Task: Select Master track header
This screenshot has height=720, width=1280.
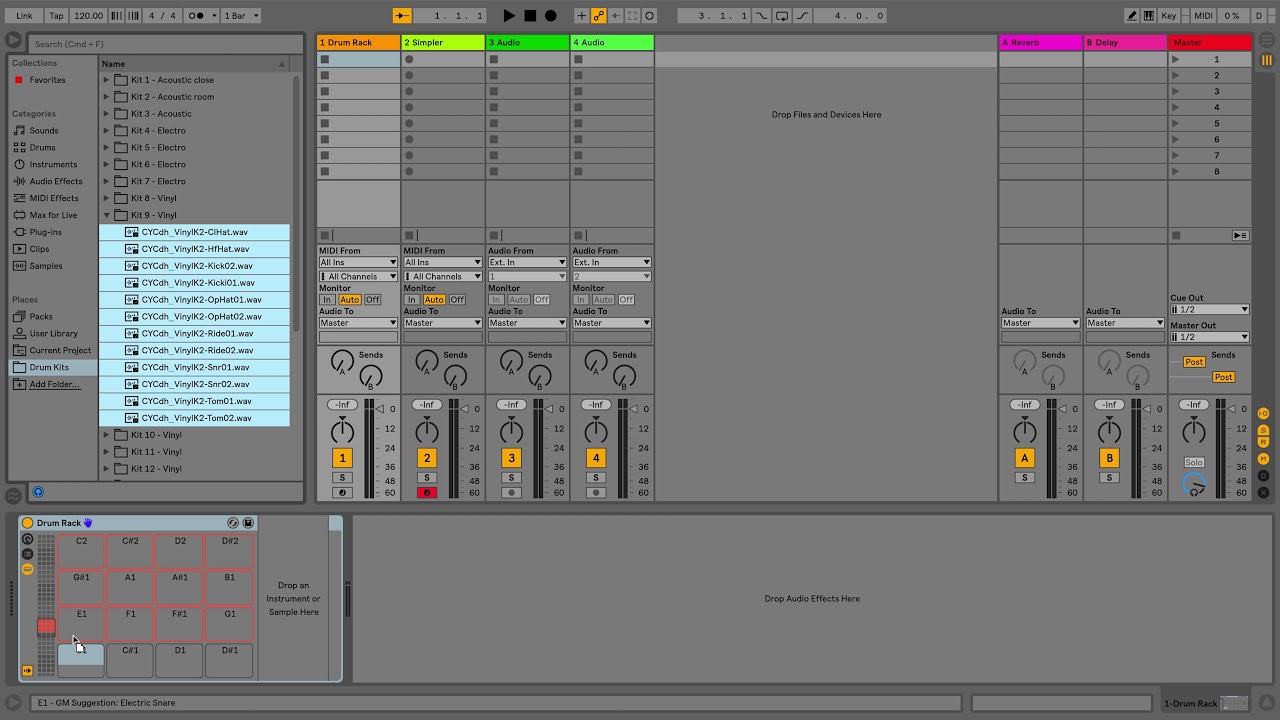Action: 1210,43
